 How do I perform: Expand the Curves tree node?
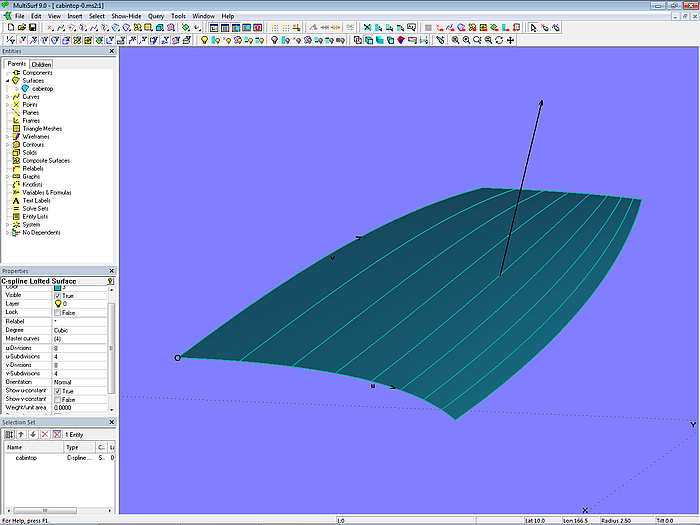pos(7,97)
